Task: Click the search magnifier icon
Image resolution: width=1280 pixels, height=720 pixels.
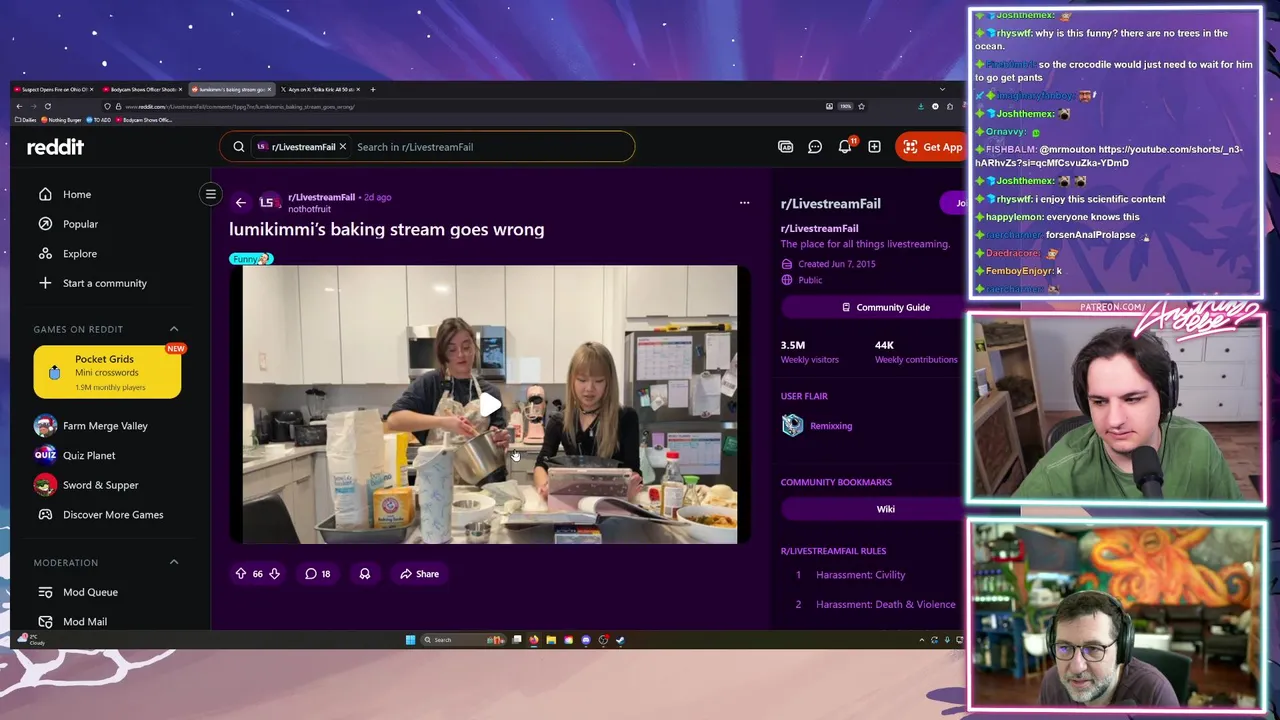Action: coord(238,147)
